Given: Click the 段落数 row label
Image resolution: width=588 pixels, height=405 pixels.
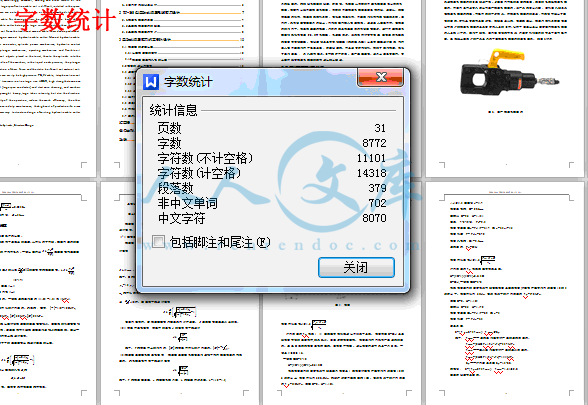Looking at the screenshot, I should click(175, 188).
